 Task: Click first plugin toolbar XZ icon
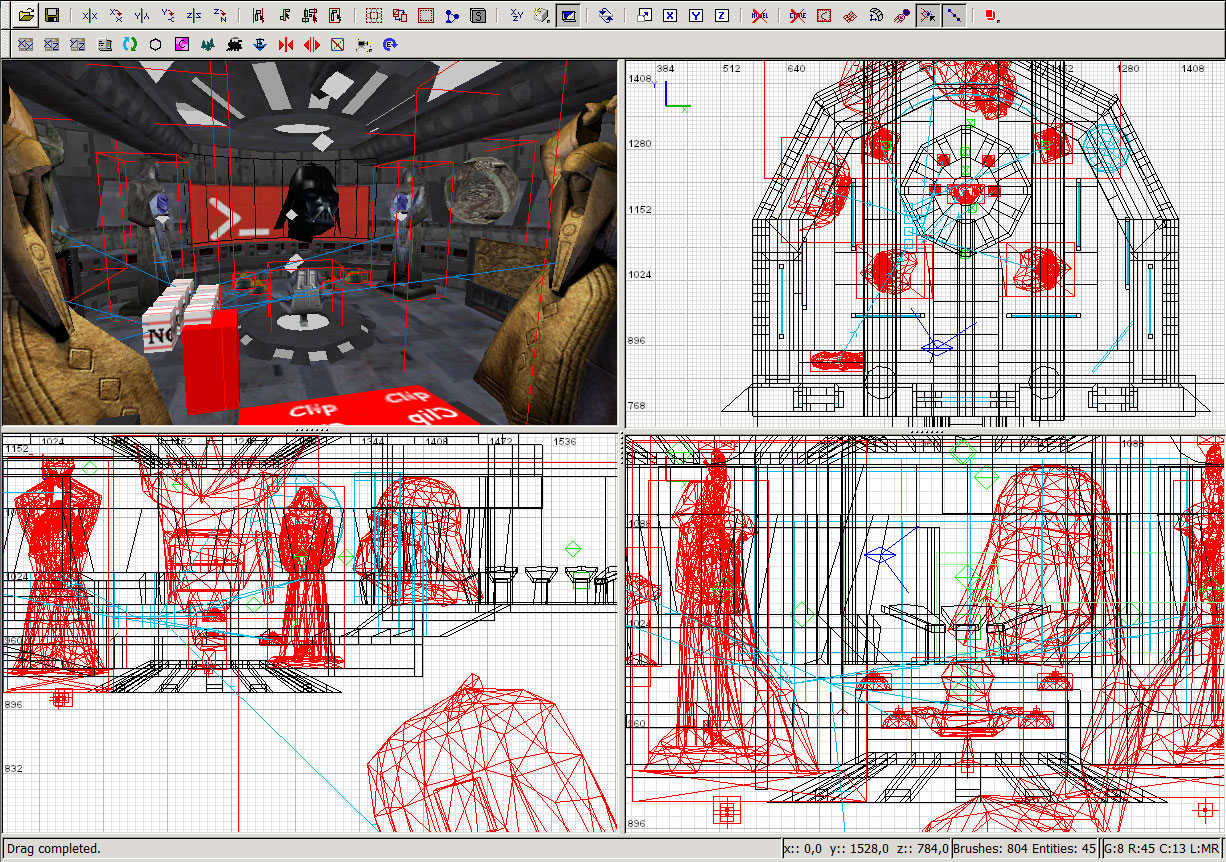point(52,44)
